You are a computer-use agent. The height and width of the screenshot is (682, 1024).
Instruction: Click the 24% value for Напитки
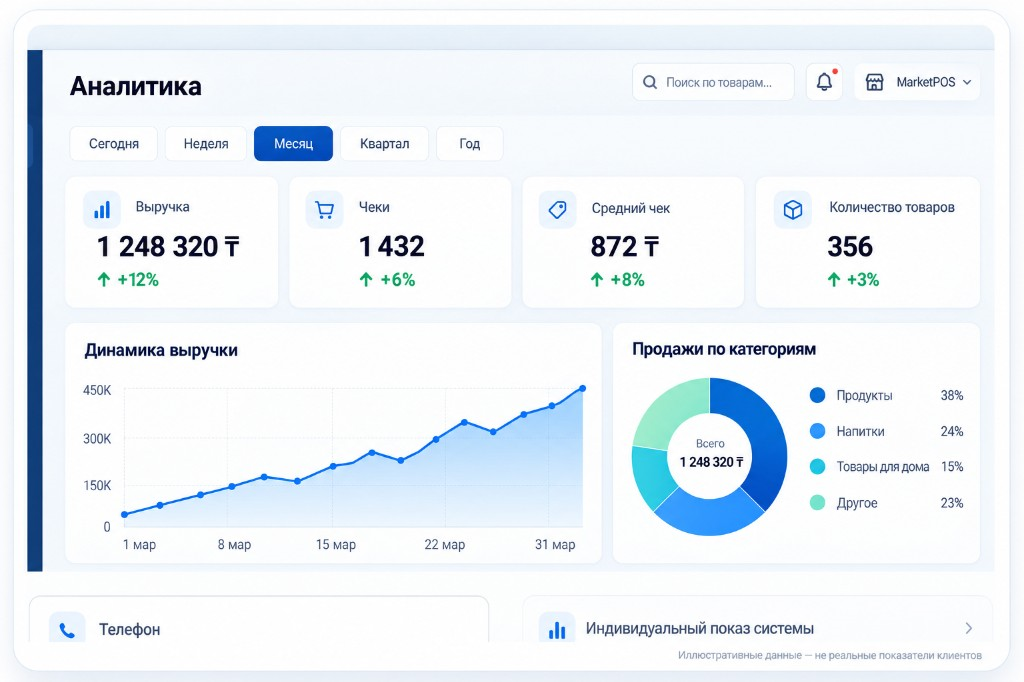tap(952, 431)
